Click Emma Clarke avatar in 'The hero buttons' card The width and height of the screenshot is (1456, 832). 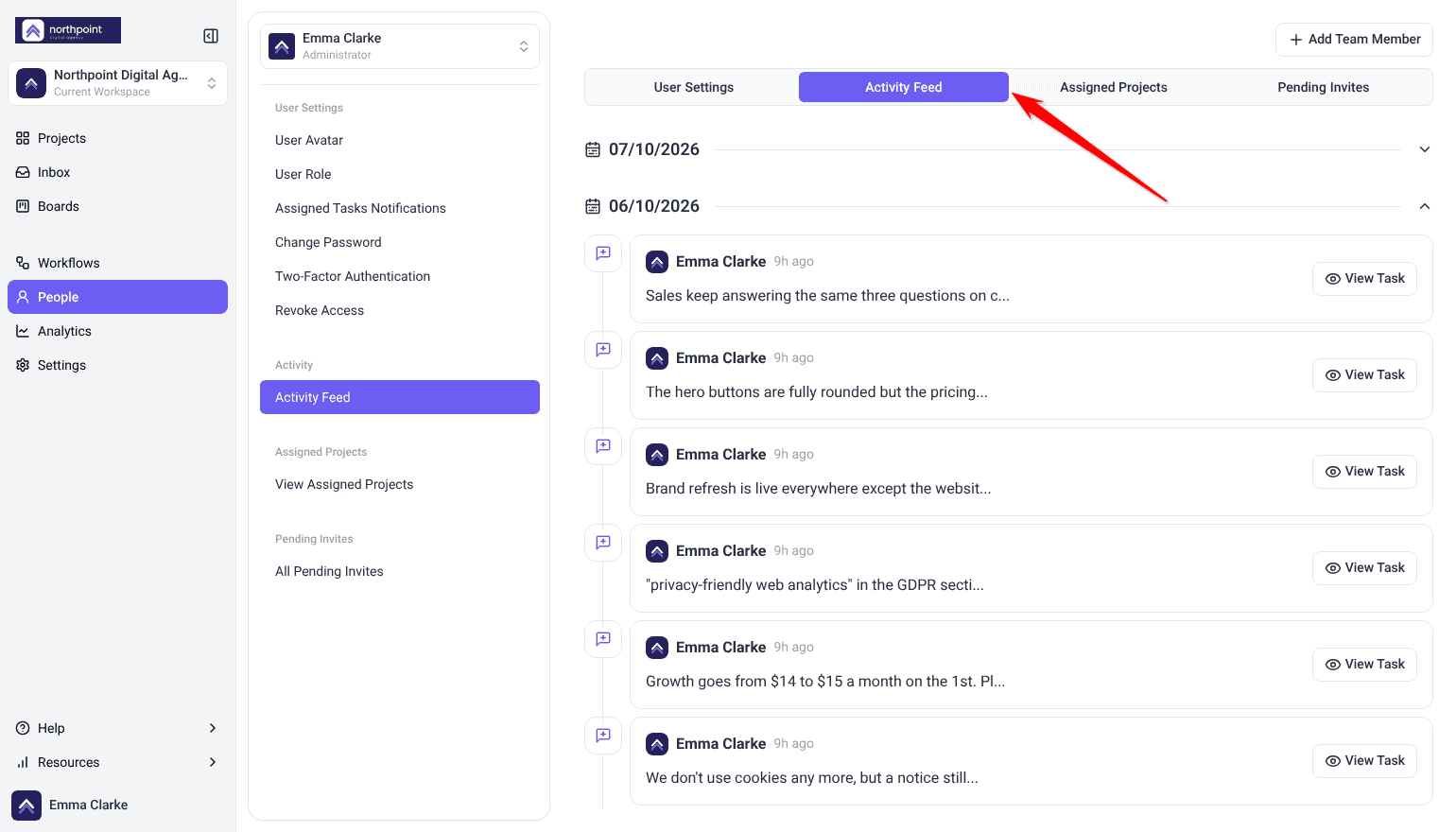(657, 358)
